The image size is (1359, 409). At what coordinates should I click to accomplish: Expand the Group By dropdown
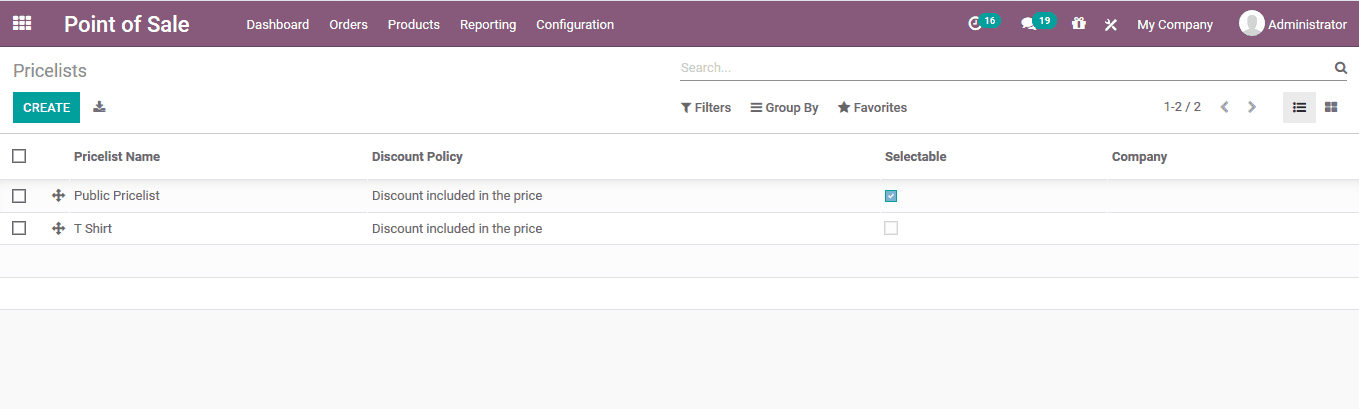[x=785, y=108]
